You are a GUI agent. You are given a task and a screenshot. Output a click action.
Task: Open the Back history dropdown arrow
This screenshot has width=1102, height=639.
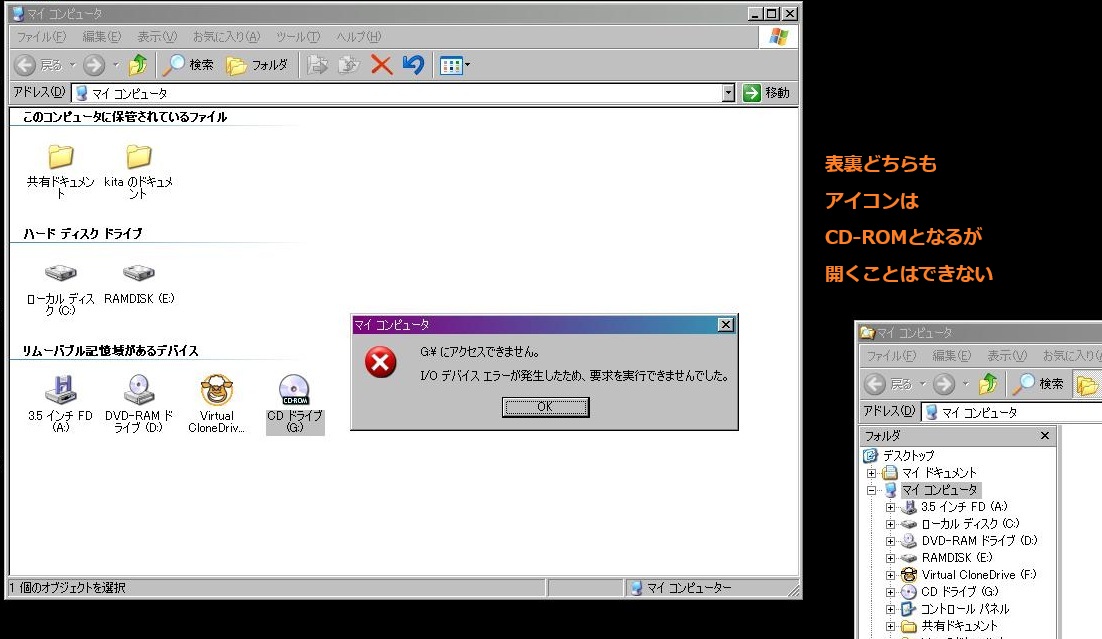point(72,65)
